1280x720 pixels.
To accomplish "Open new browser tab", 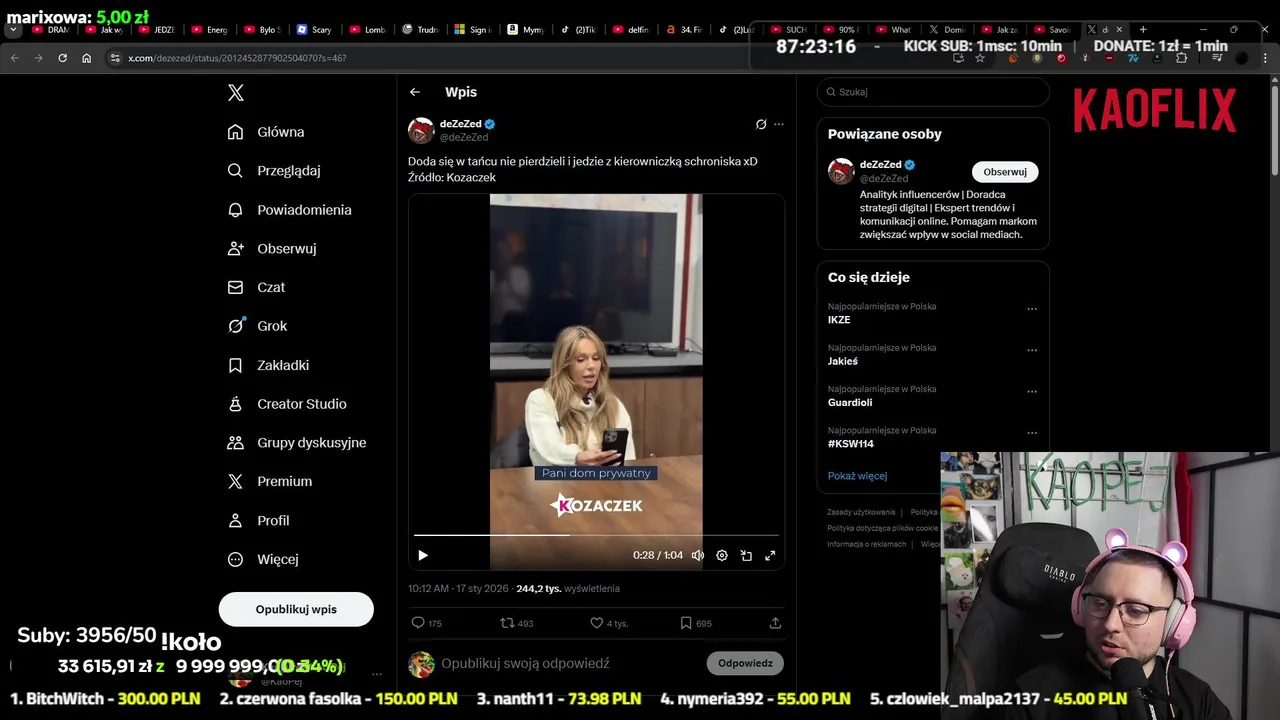I will pyautogui.click(x=1143, y=30).
